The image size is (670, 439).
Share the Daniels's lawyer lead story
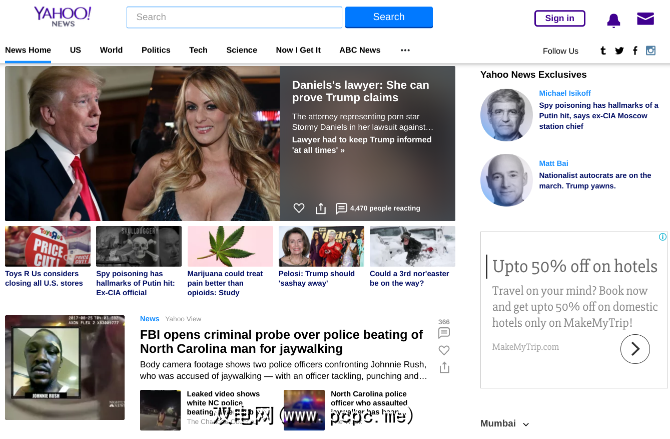320,208
